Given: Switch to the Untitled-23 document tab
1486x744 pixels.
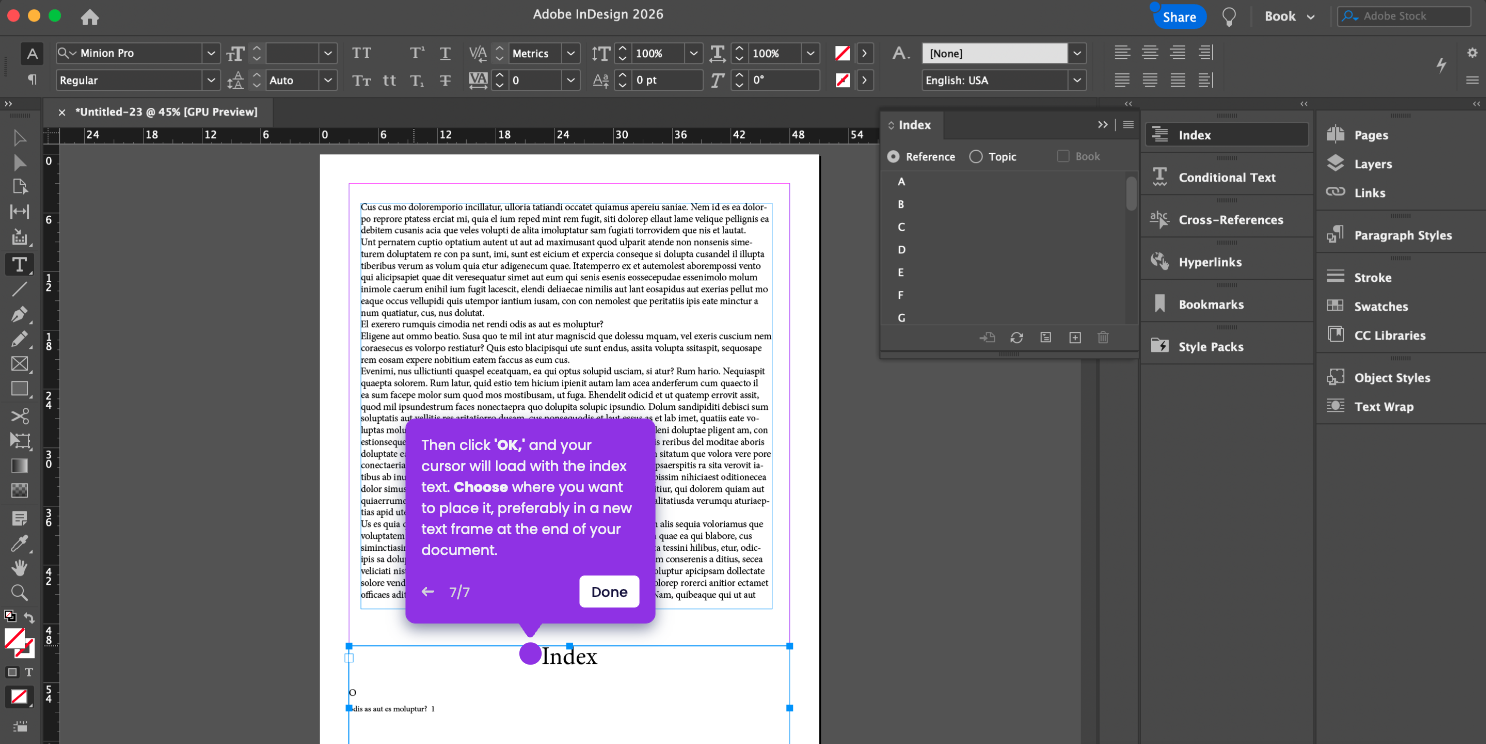Looking at the screenshot, I should point(166,112).
